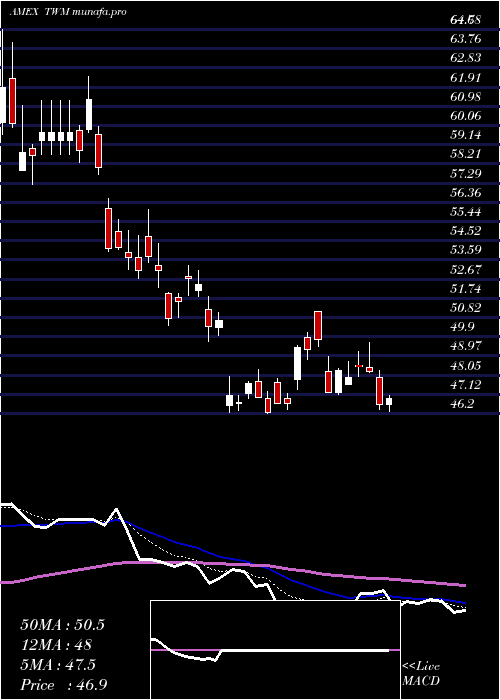Click the 53.59 price axis label
The width and height of the screenshot is (500, 700).
[466, 250]
